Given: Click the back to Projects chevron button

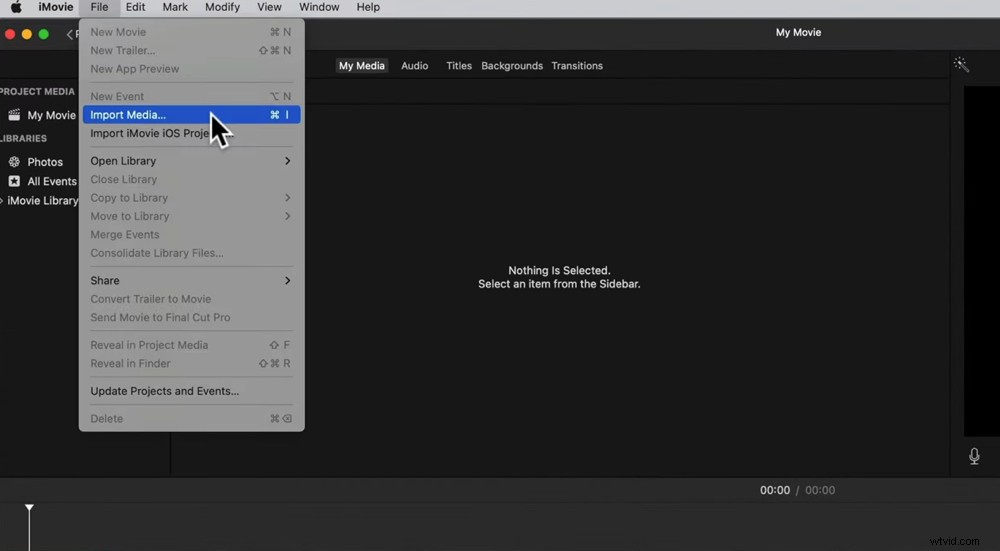Looking at the screenshot, I should [x=71, y=34].
